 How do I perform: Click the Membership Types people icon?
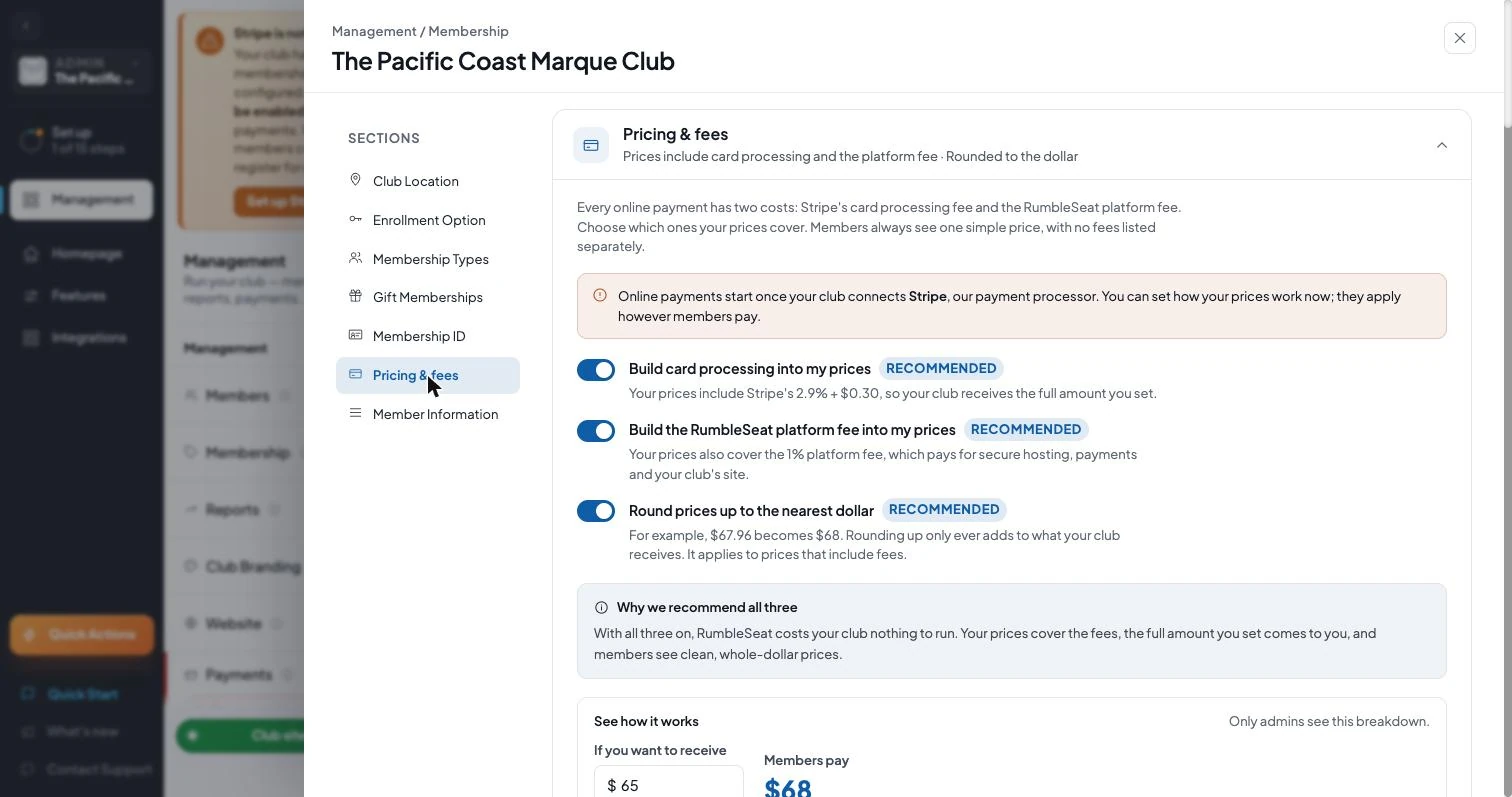[355, 258]
